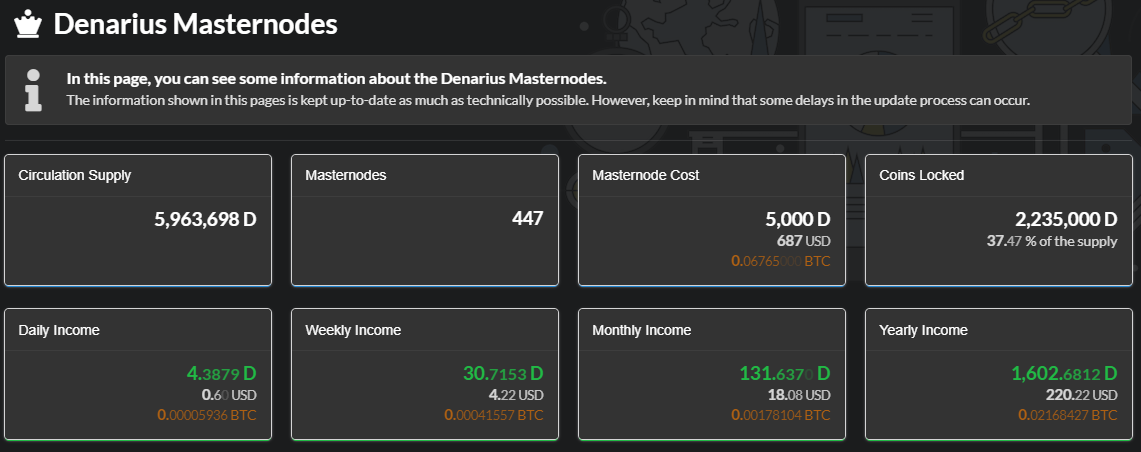
Task: Click the 30.7153 D weekly income amount
Action: (x=504, y=373)
